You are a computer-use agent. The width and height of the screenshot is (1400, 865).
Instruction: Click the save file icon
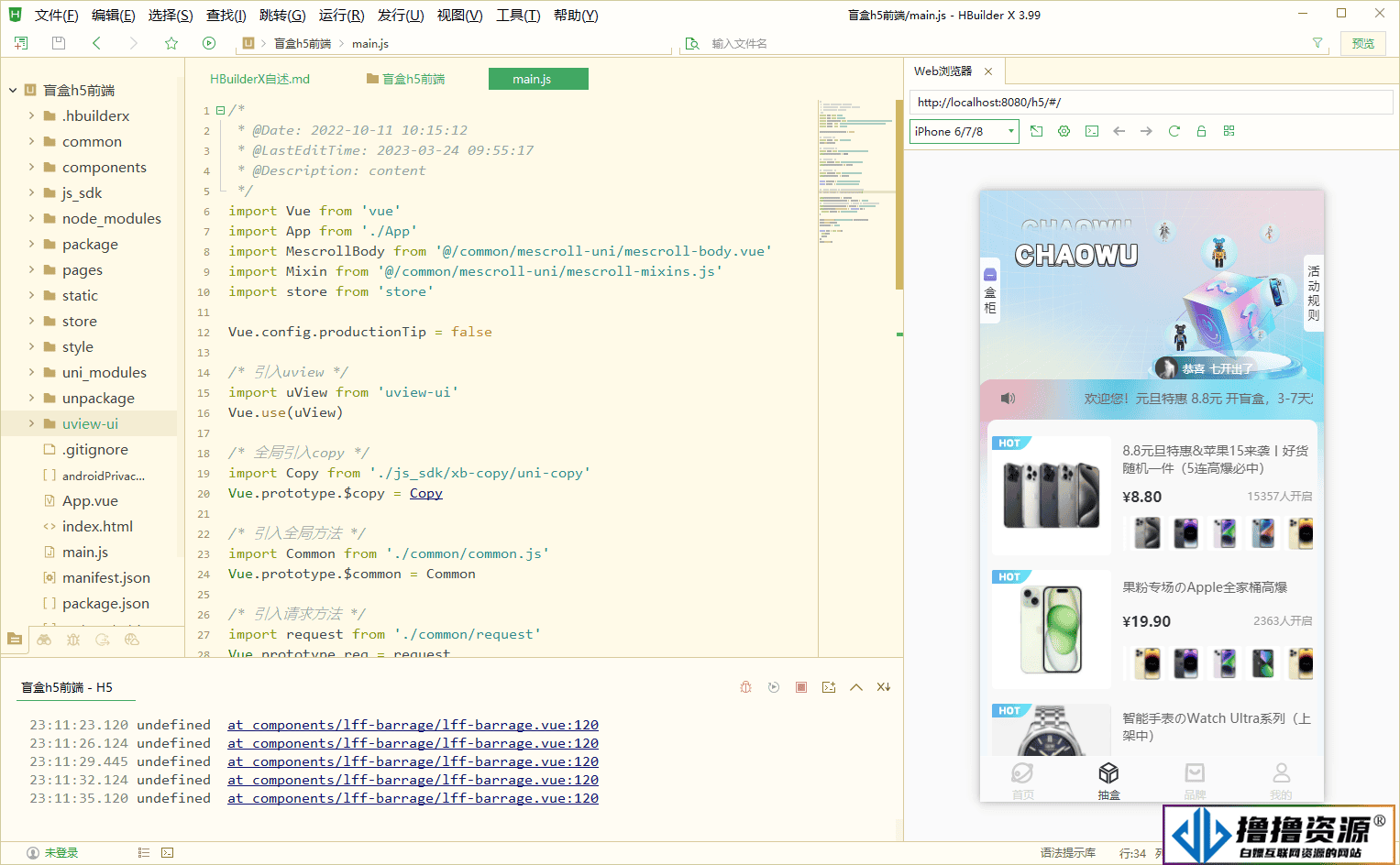pos(59,43)
